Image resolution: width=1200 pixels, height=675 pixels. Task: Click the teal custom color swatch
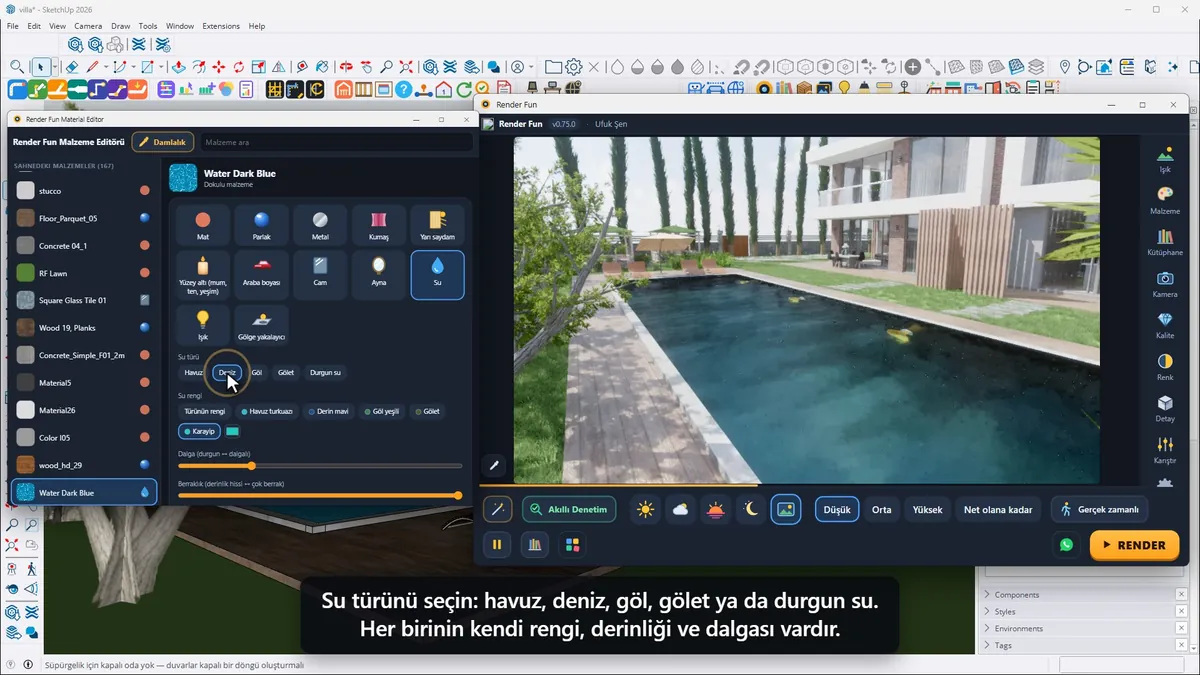tap(232, 431)
